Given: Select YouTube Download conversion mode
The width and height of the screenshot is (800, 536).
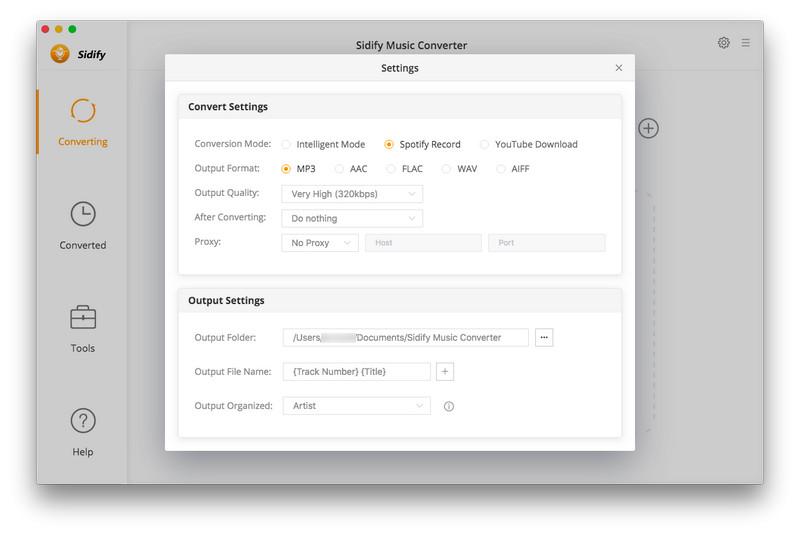Looking at the screenshot, I should pos(529,144).
